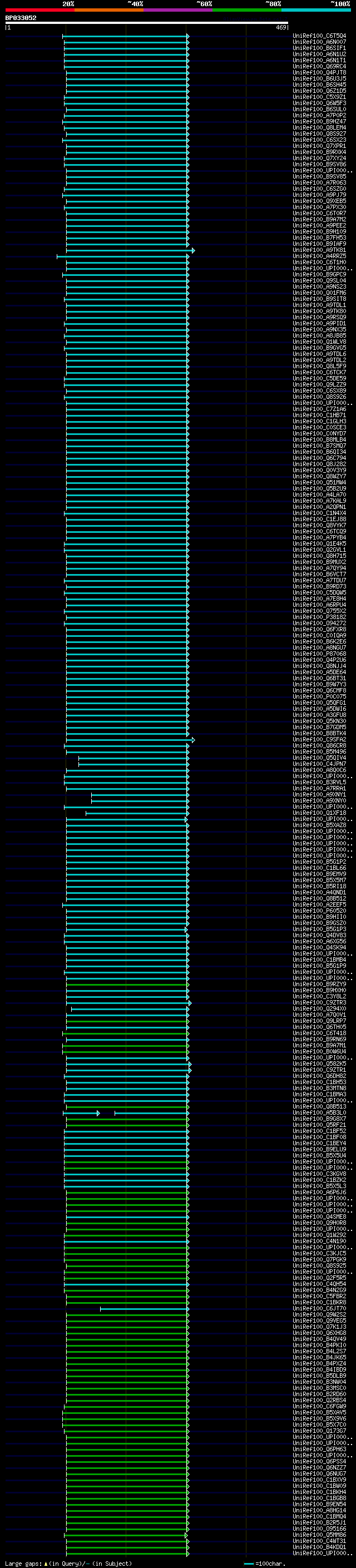Select the UniRef100_C1BMB4 row label

click(x=319, y=960)
